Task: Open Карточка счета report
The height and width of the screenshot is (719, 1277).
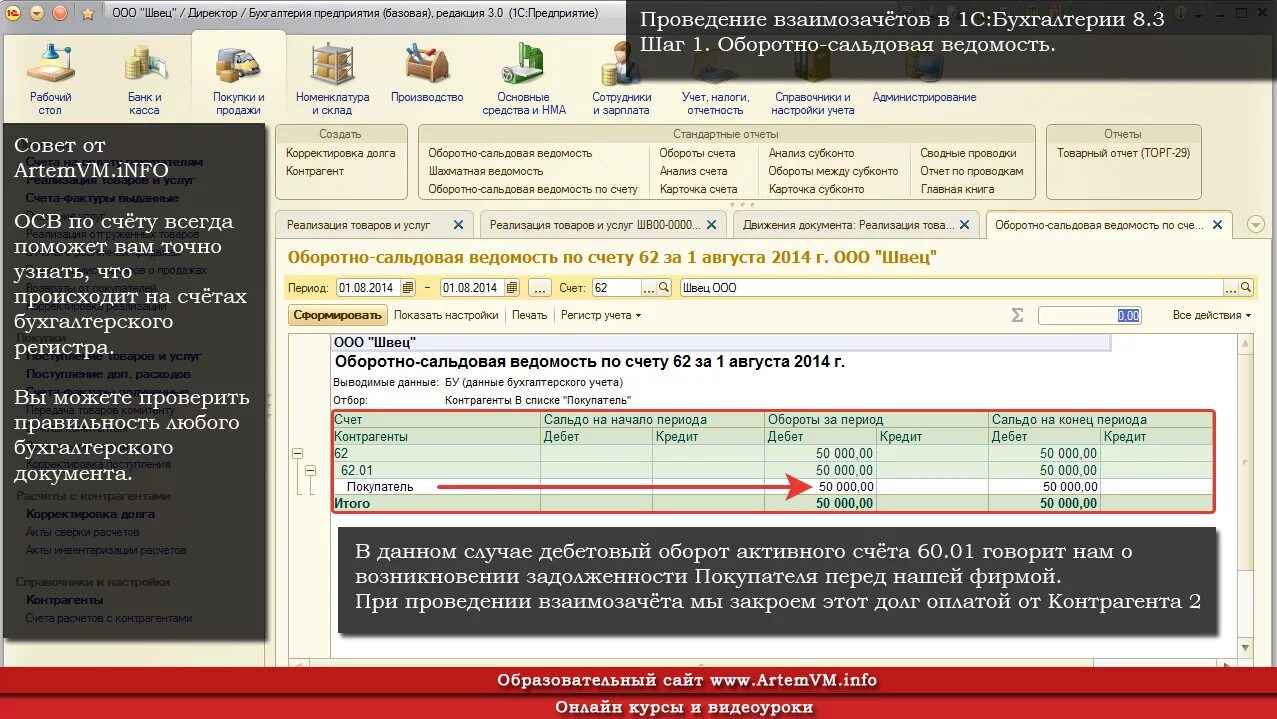Action: (698, 189)
